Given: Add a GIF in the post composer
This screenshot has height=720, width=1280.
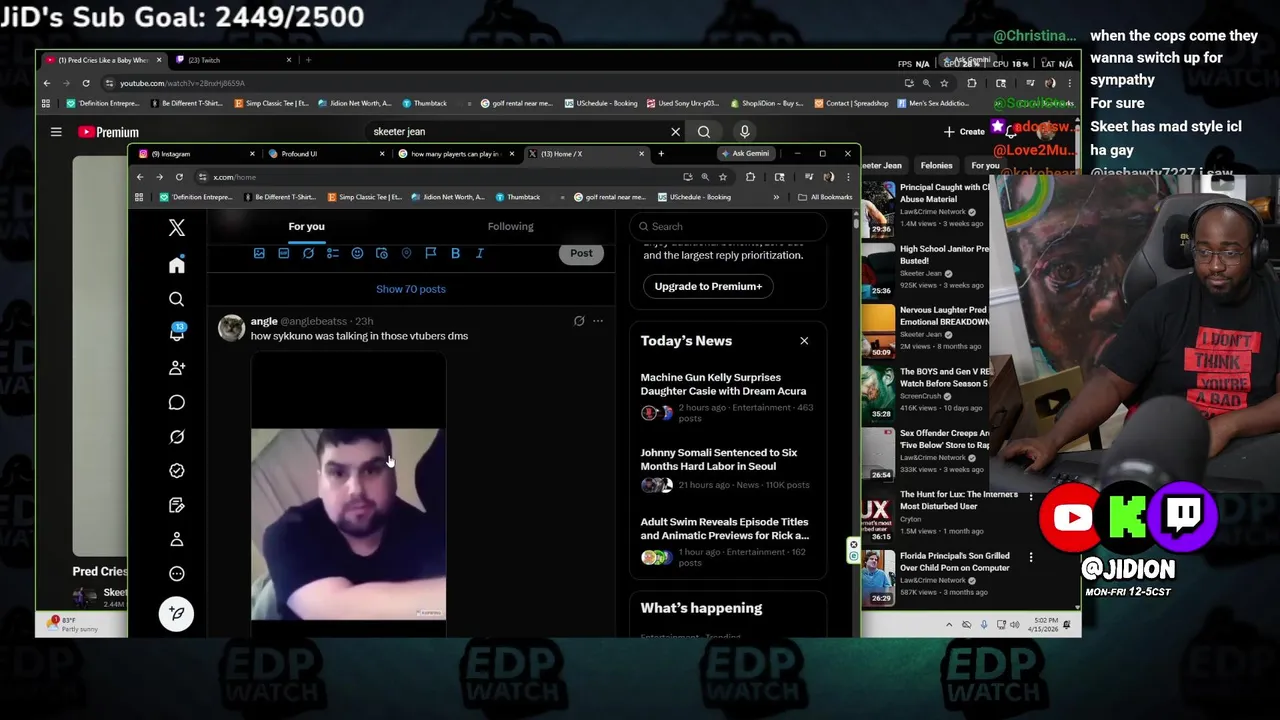Looking at the screenshot, I should coord(284,254).
